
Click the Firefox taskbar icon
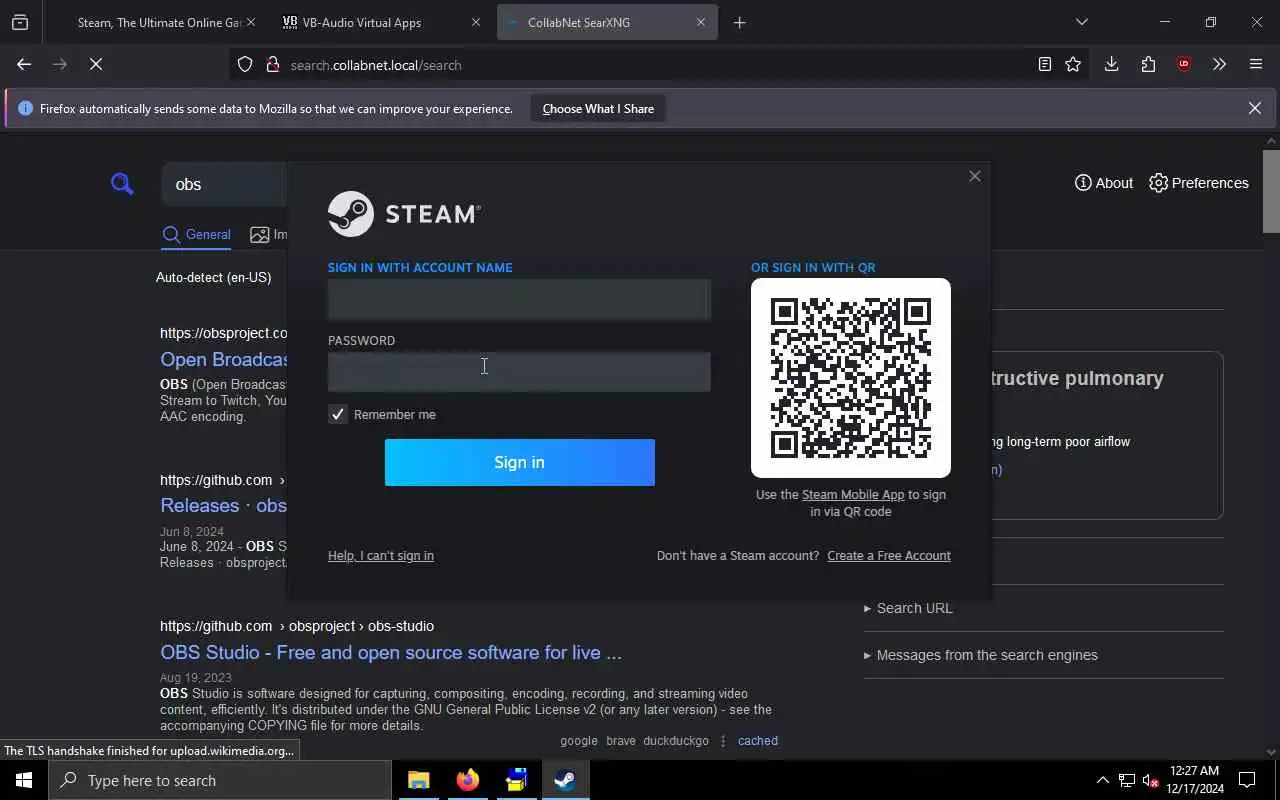point(468,780)
